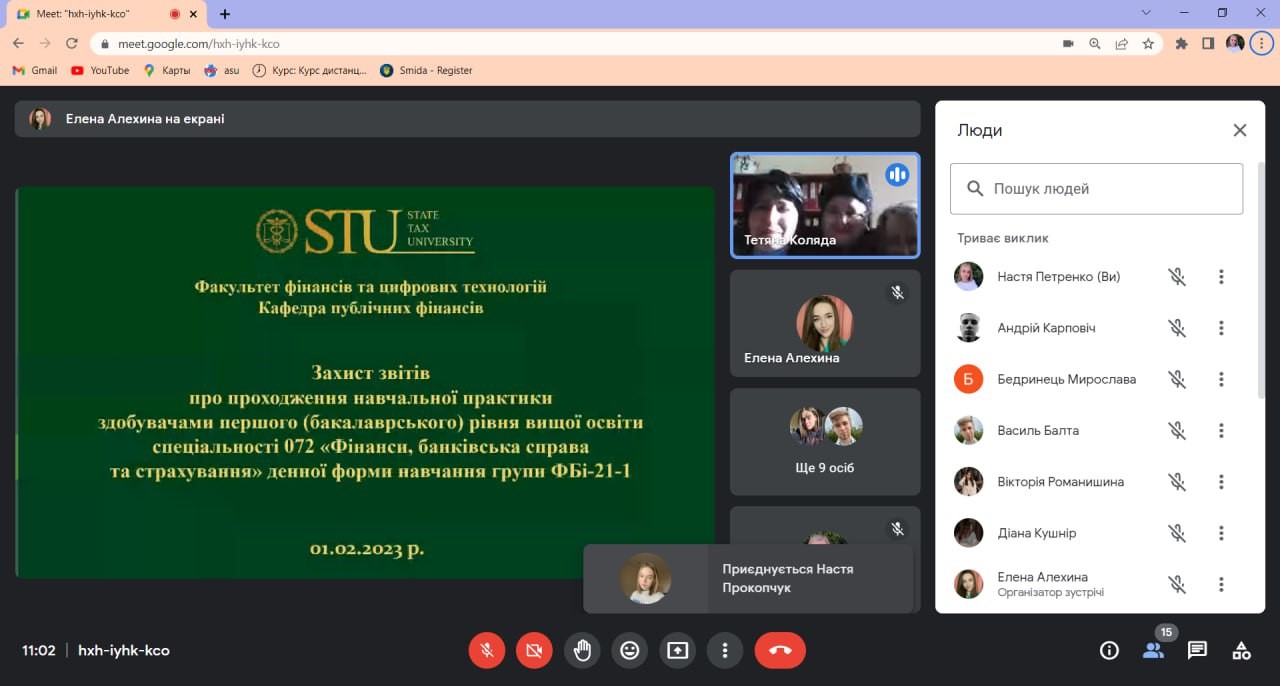This screenshot has height=686, width=1280.
Task: Open the YouTube bookmark
Action: tap(100, 71)
